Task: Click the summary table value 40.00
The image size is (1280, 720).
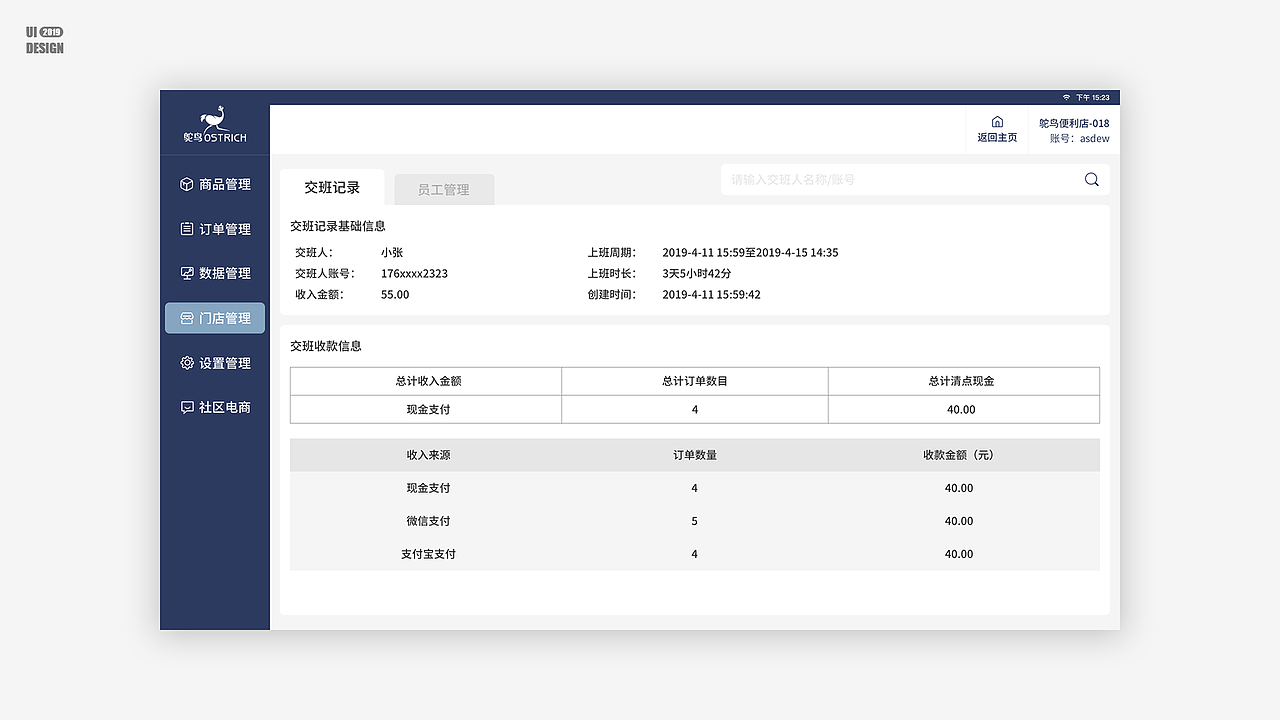Action: (x=961, y=410)
